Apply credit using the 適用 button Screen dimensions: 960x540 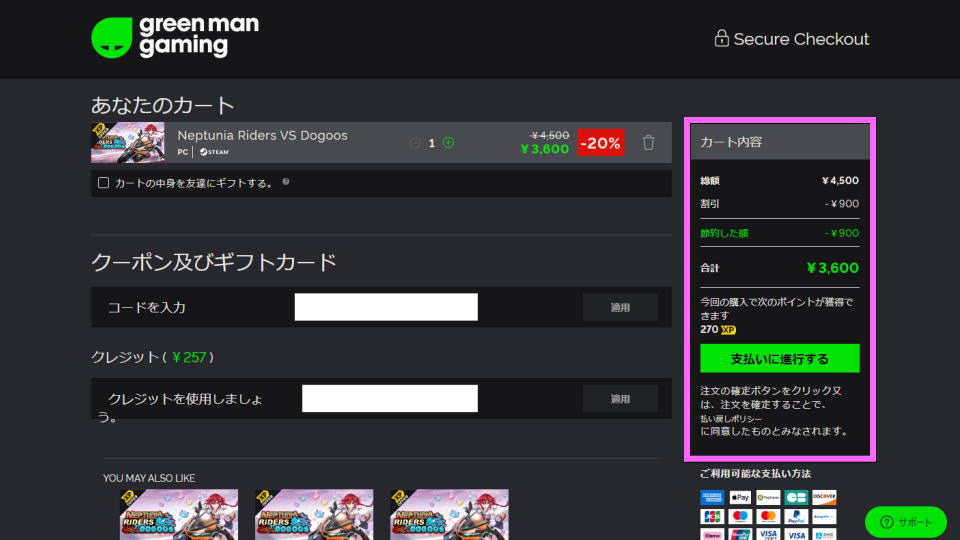620,399
